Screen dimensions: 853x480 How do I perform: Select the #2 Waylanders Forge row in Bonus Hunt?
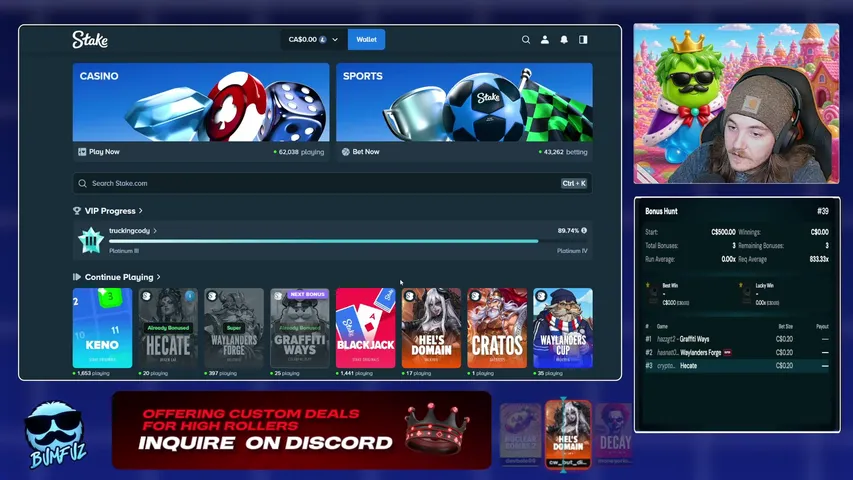click(x=737, y=353)
